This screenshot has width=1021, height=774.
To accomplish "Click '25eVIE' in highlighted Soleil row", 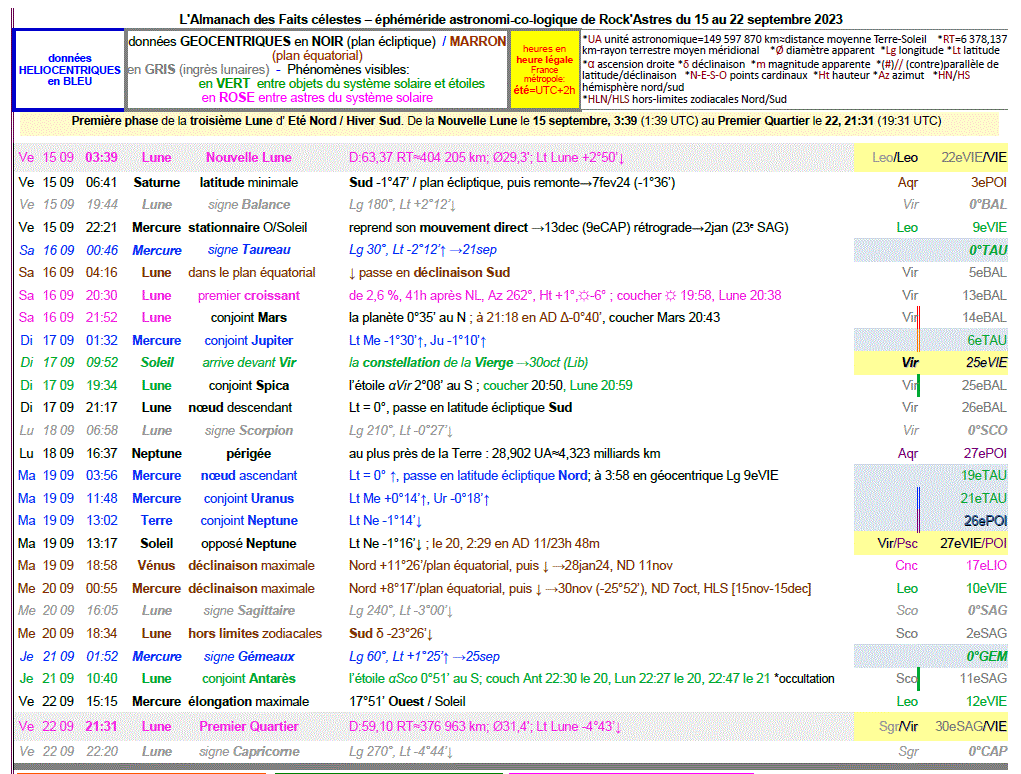I will coord(986,363).
